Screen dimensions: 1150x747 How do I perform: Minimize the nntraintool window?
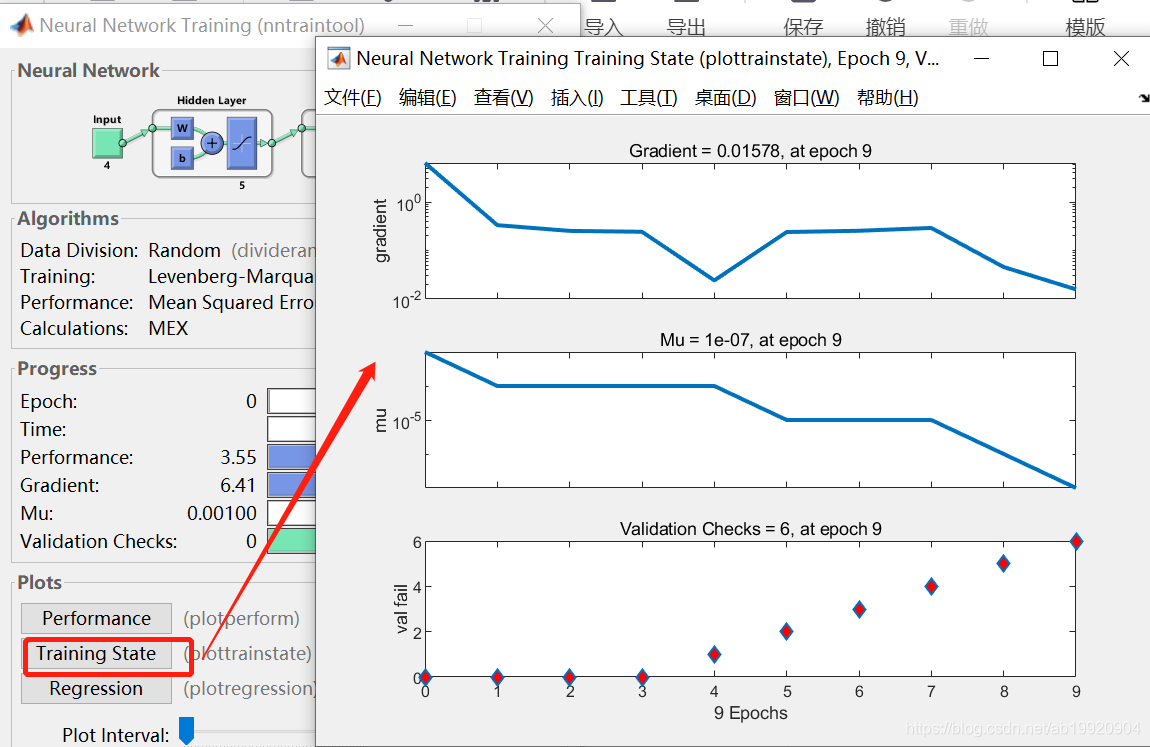click(406, 26)
